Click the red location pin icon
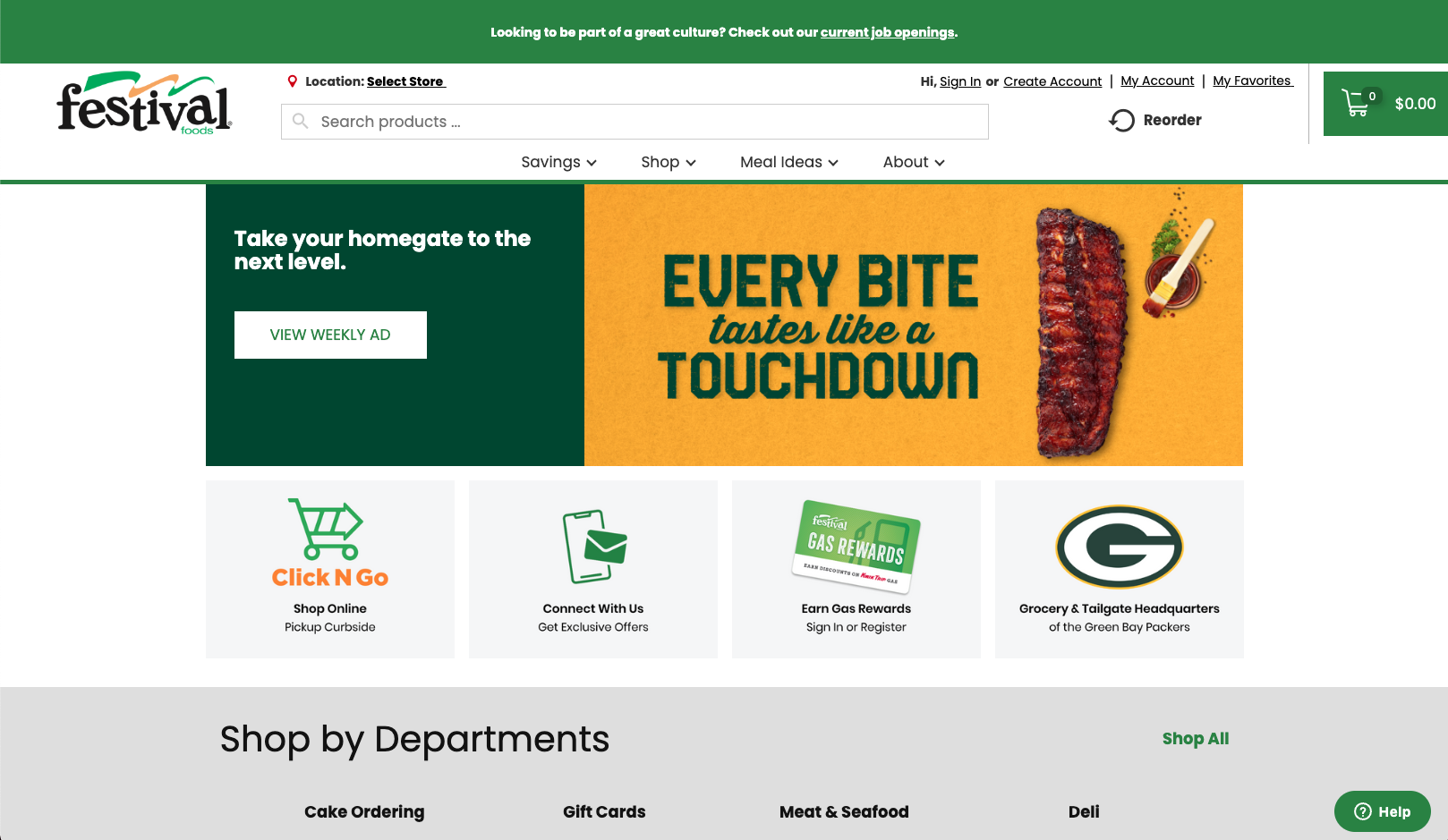The width and height of the screenshot is (1448, 840). 292,81
